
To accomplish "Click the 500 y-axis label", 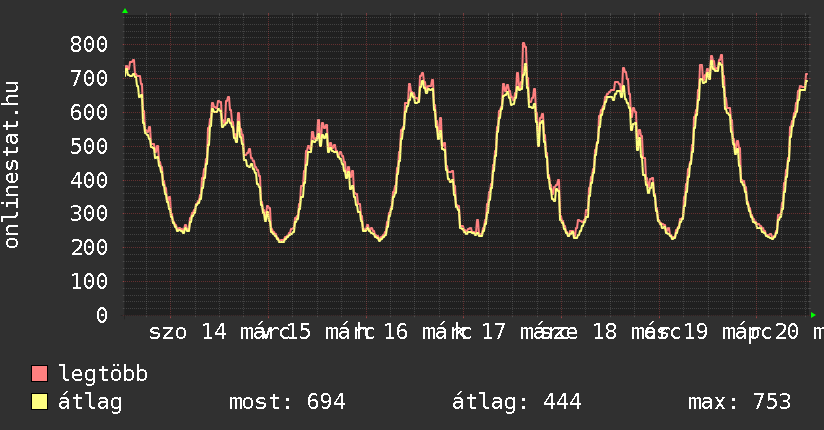I will coord(89,146).
